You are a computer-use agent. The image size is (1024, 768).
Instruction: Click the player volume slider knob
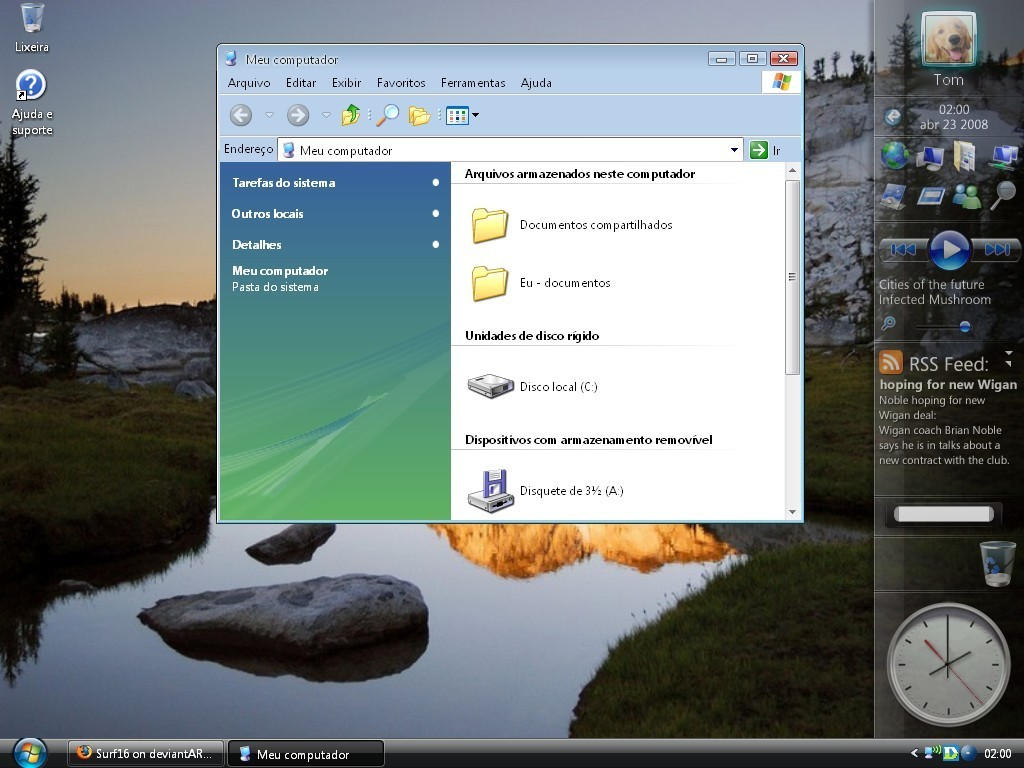965,326
